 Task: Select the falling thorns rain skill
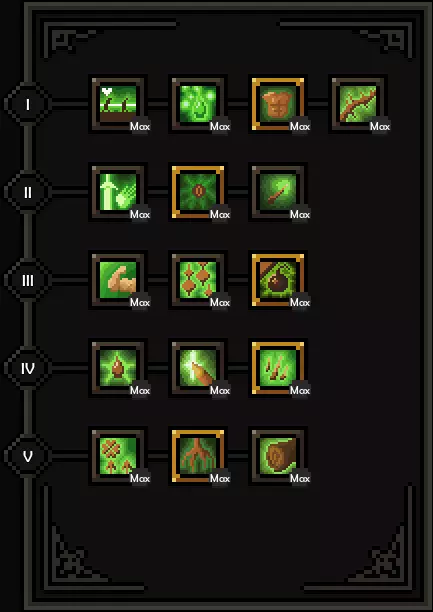(278, 368)
